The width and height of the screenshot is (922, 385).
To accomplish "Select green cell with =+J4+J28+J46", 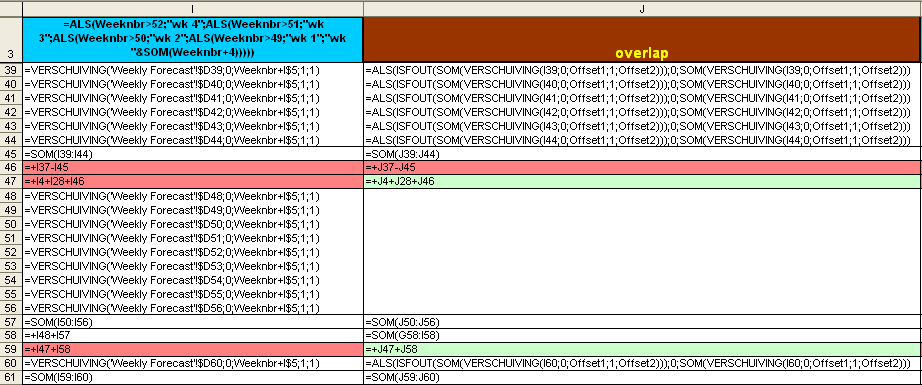I will pyautogui.click(x=642, y=182).
